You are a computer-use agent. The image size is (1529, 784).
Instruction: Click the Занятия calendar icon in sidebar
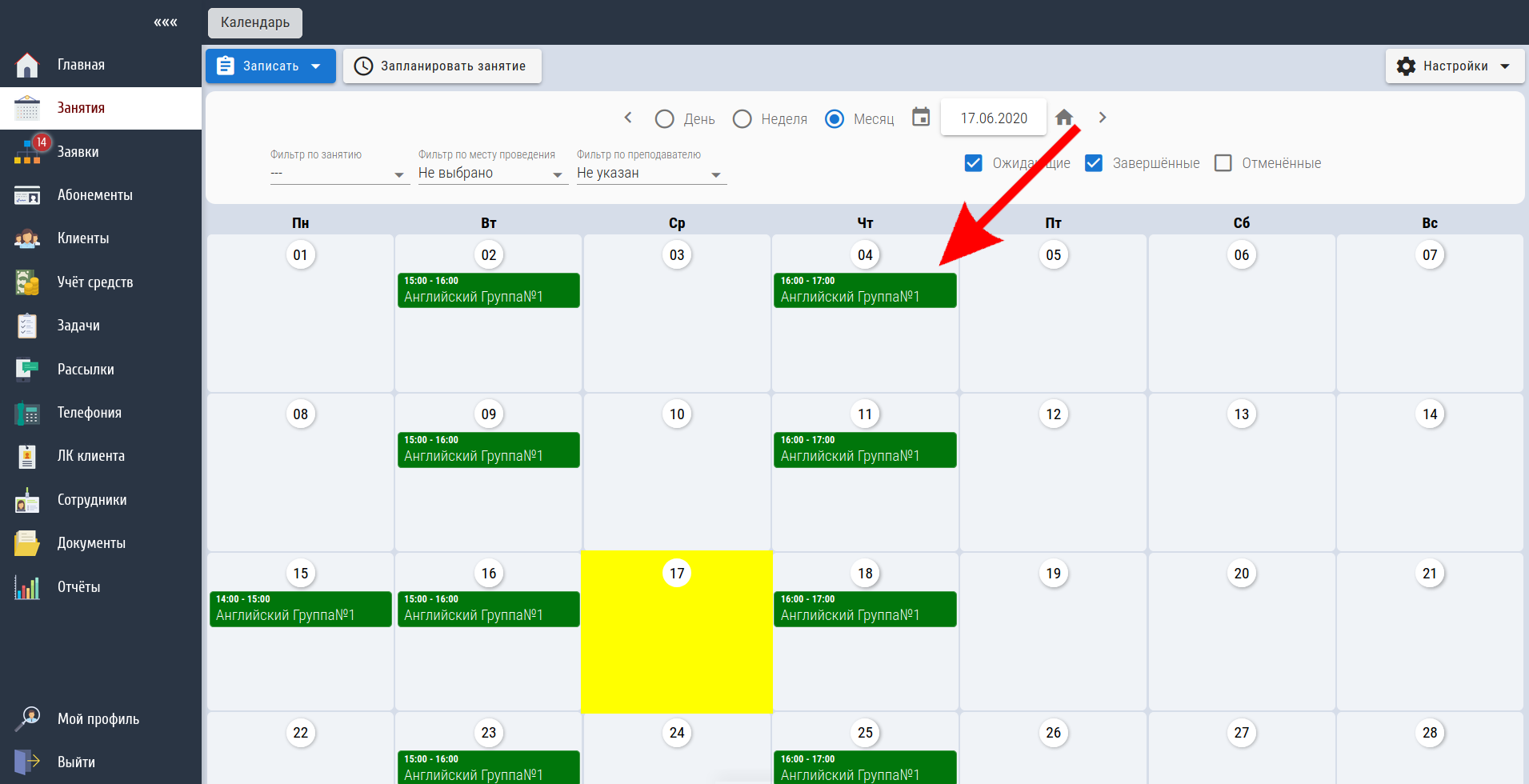[27, 108]
